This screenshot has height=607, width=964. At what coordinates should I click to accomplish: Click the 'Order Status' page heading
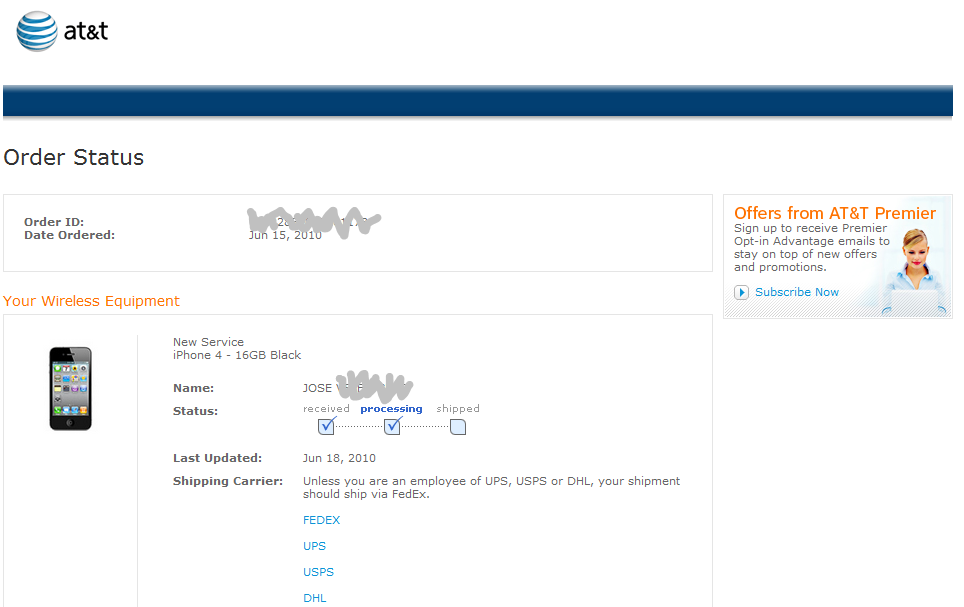pos(74,157)
